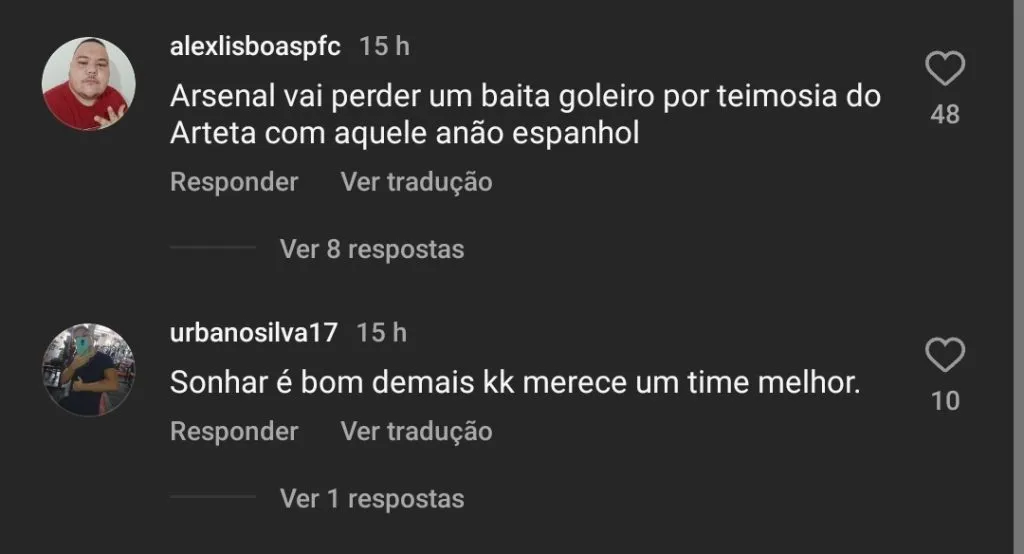Viewport: 1024px width, 554px height.
Task: Click the timestamp on alexlisboaspfc's comment
Action: coord(384,46)
